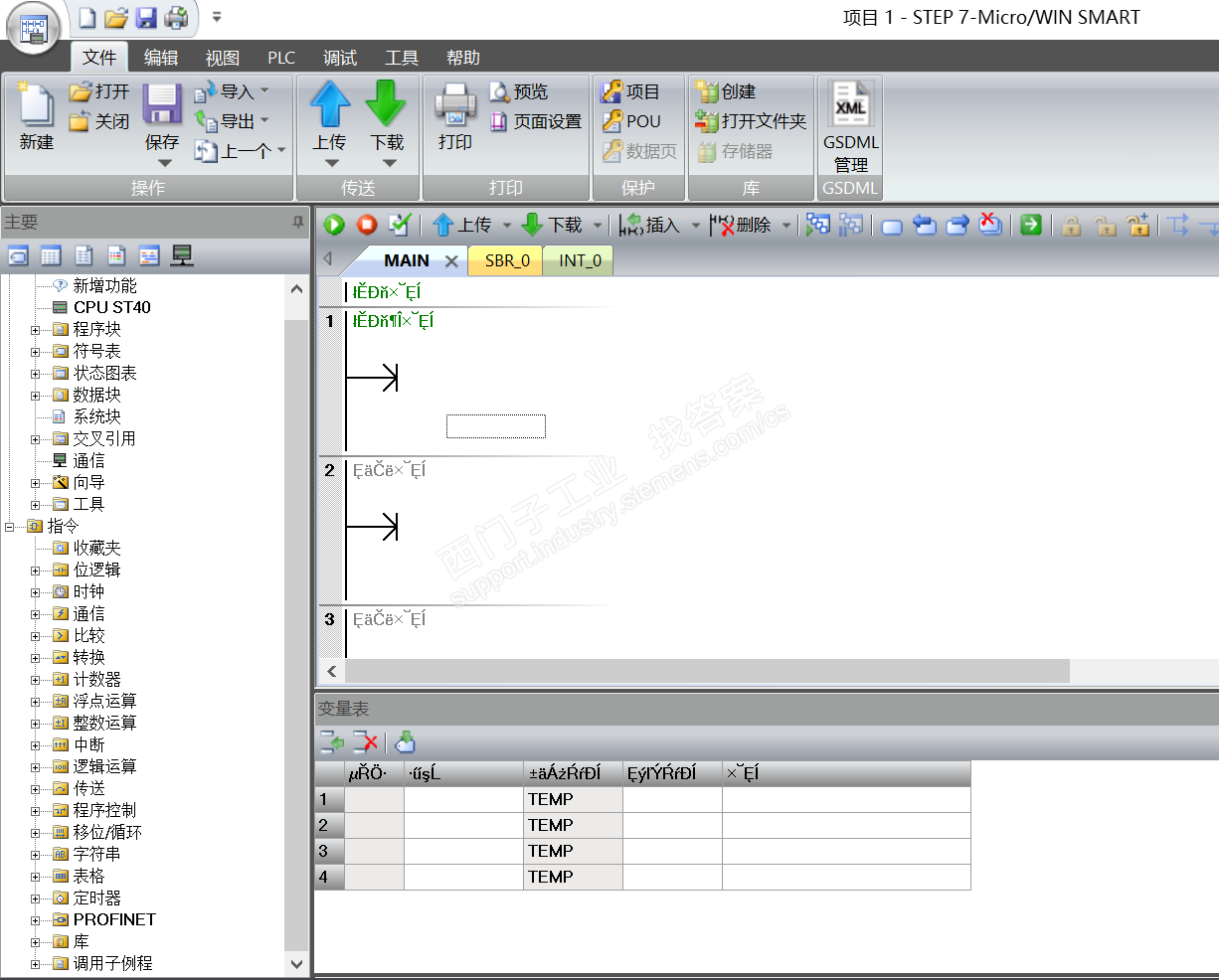The height and width of the screenshot is (980, 1219).
Task: Open the 帮助 ribbon tab
Action: coord(463,58)
